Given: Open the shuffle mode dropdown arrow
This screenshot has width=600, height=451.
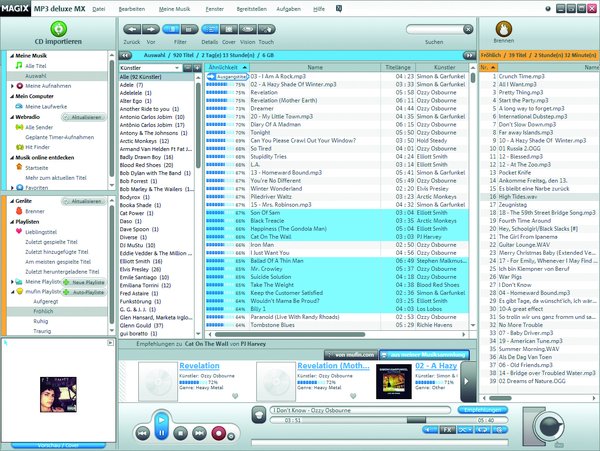Looking at the screenshot, I should coord(470,430).
